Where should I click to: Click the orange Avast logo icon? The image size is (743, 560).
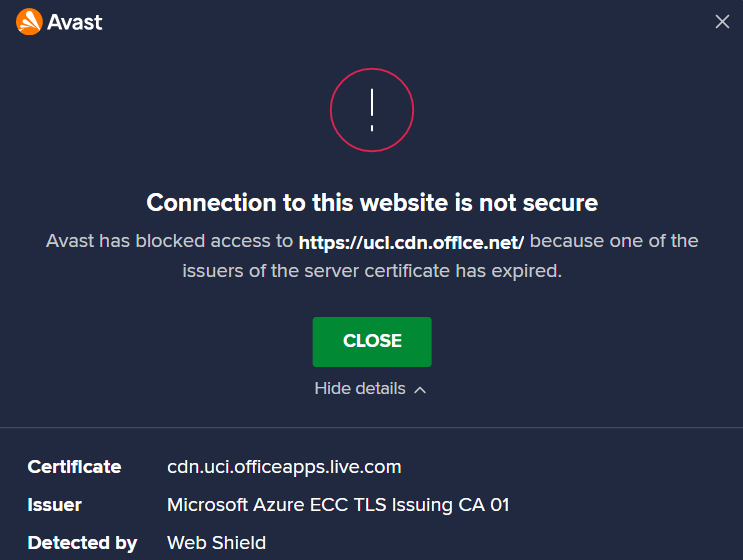(29, 22)
